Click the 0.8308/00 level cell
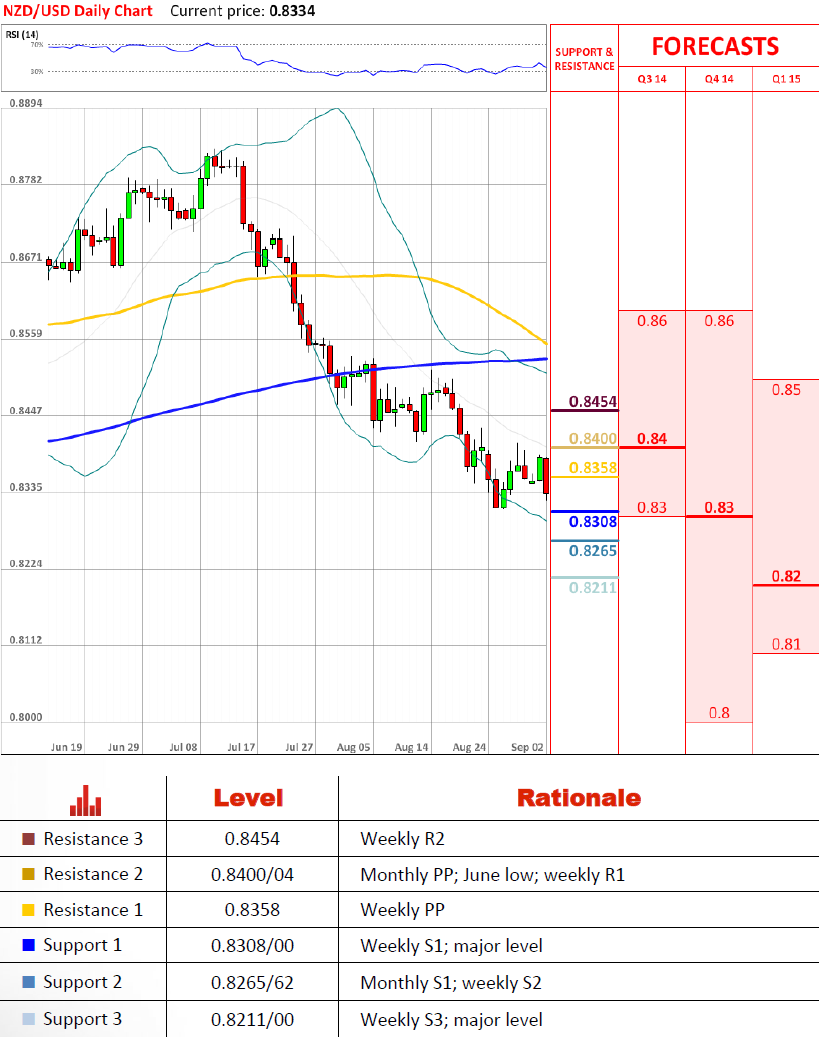The height and width of the screenshot is (1037, 819). coord(252,946)
